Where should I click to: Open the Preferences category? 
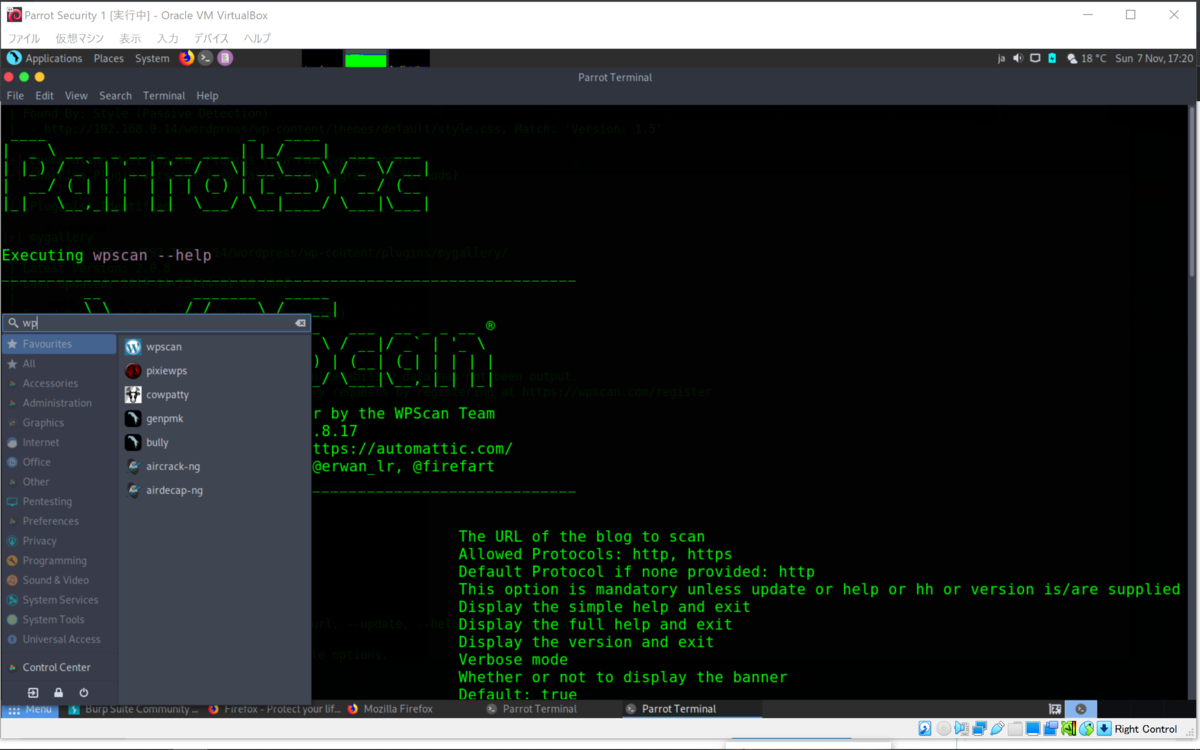coord(59,521)
